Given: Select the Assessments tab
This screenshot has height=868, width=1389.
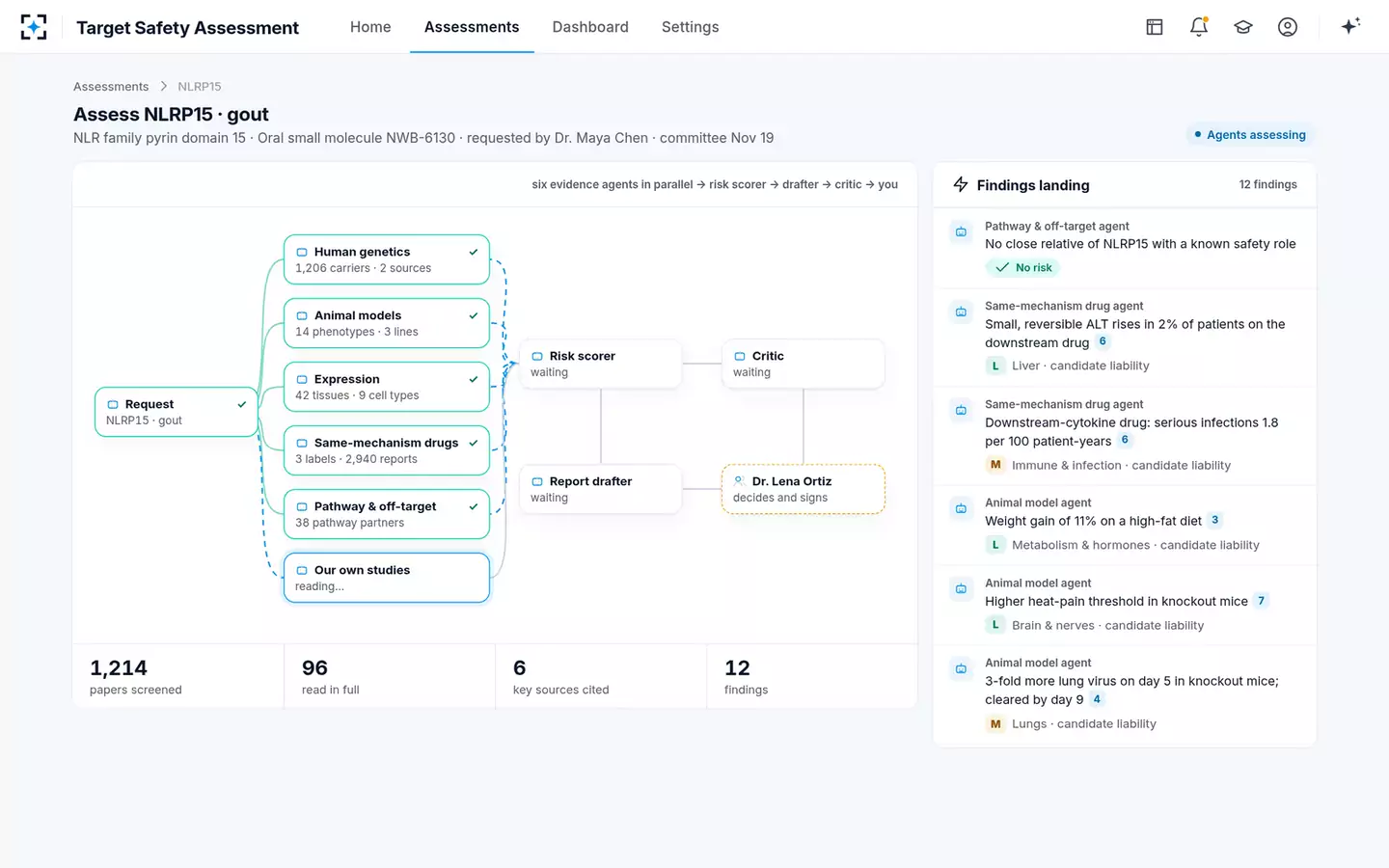Looking at the screenshot, I should click(472, 27).
